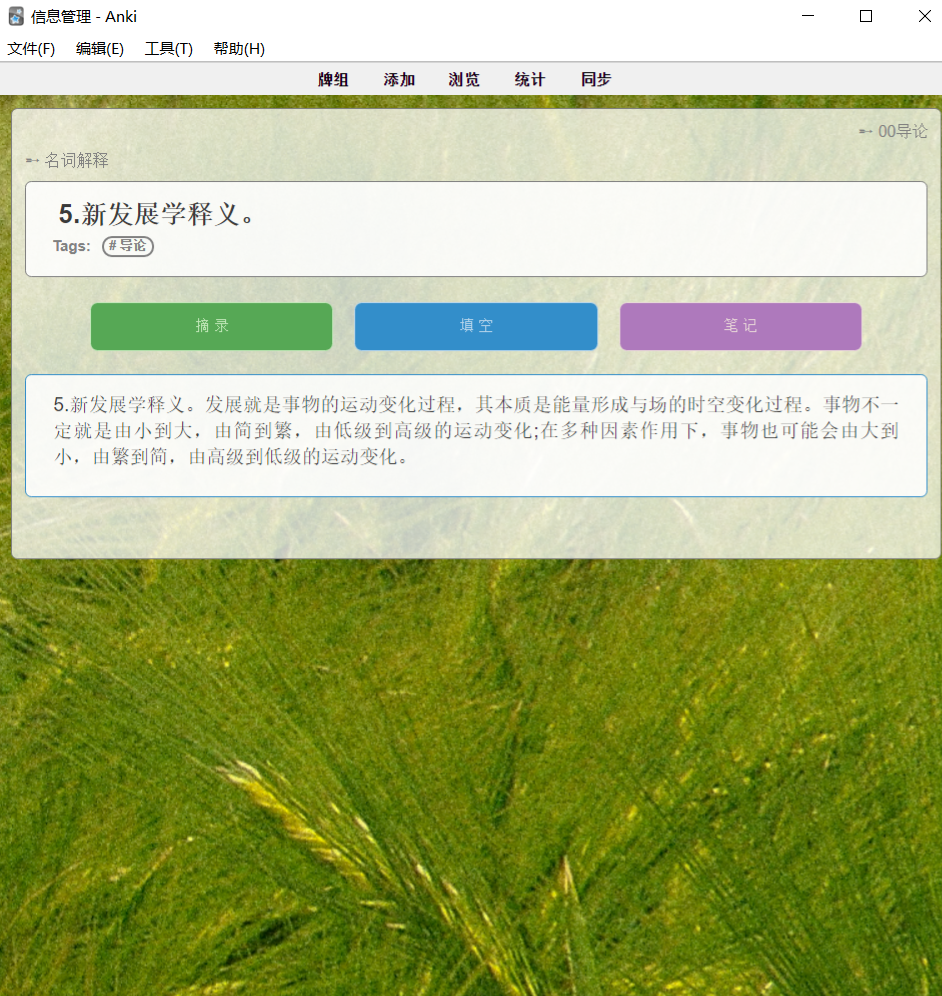Open the 浏览 card browser
Screen dimensions: 942x996
pyautogui.click(x=464, y=79)
